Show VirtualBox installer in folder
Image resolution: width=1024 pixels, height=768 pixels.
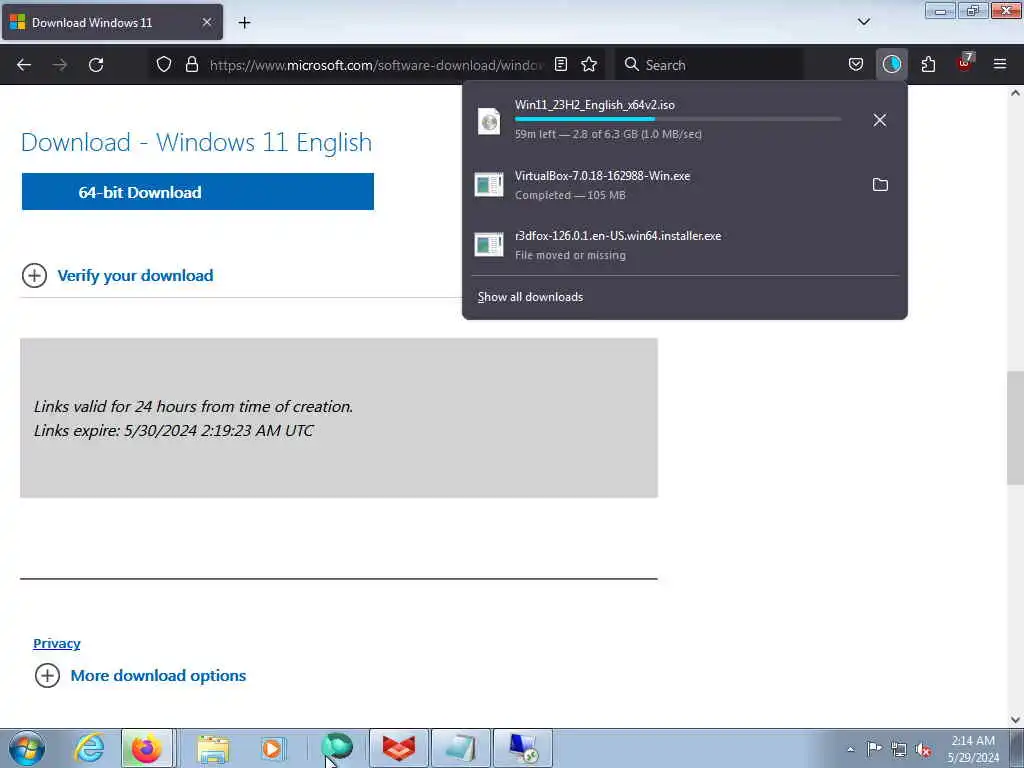pos(880,185)
